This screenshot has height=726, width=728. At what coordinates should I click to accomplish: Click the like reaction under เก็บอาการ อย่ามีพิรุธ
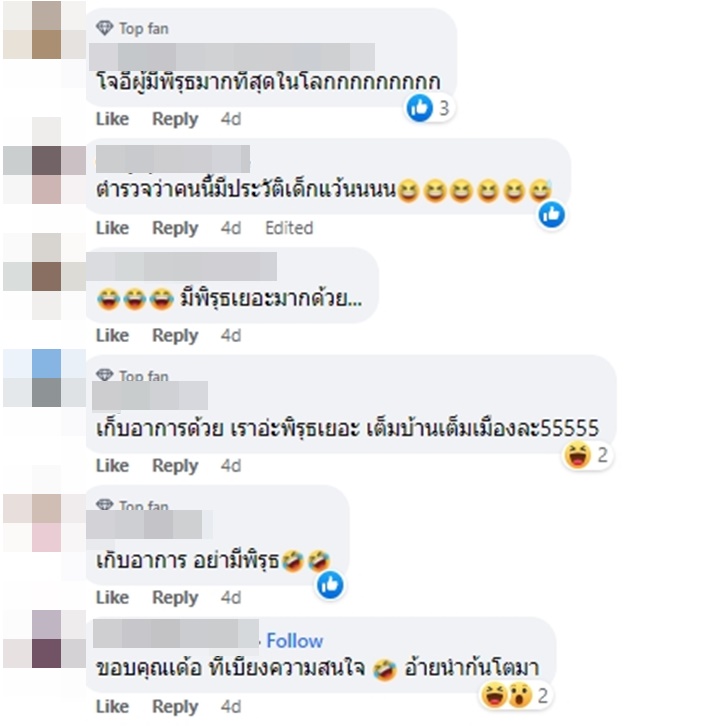[330, 584]
